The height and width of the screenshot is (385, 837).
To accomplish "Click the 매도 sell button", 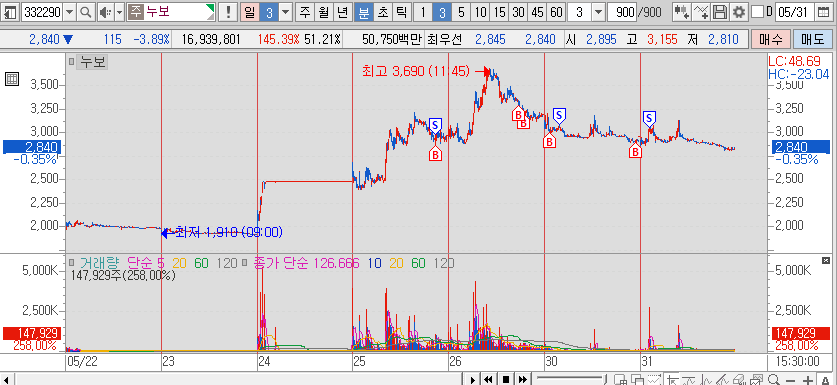I will click(x=812, y=39).
